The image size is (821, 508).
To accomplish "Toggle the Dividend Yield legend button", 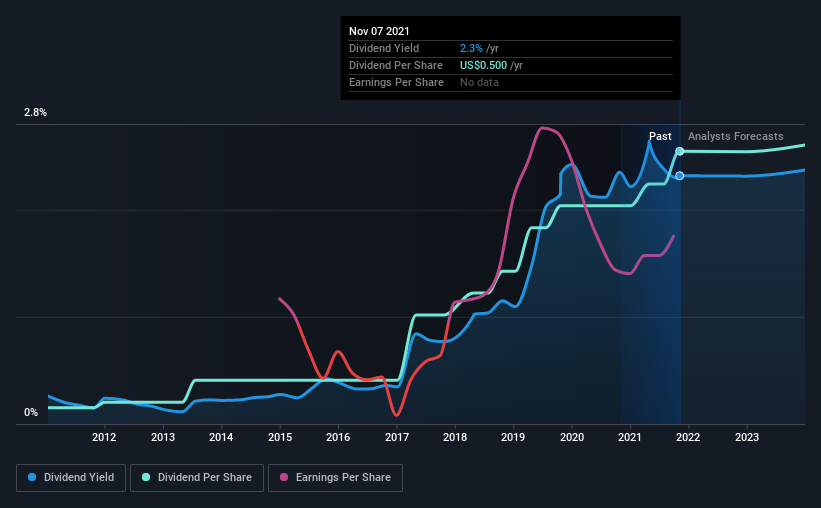I will pos(71,478).
